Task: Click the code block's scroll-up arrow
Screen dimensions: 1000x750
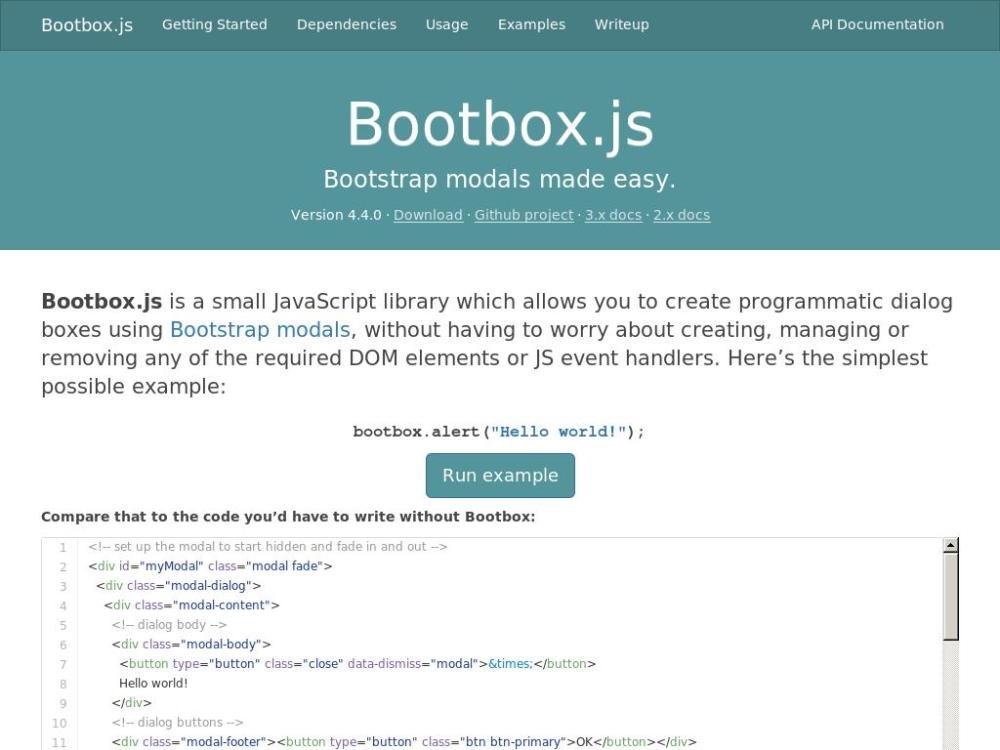Action: click(x=950, y=546)
